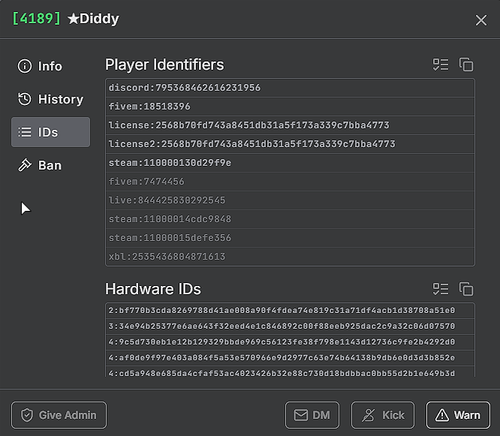Select the IDs tab
500x436 pixels.
[x=50, y=132]
